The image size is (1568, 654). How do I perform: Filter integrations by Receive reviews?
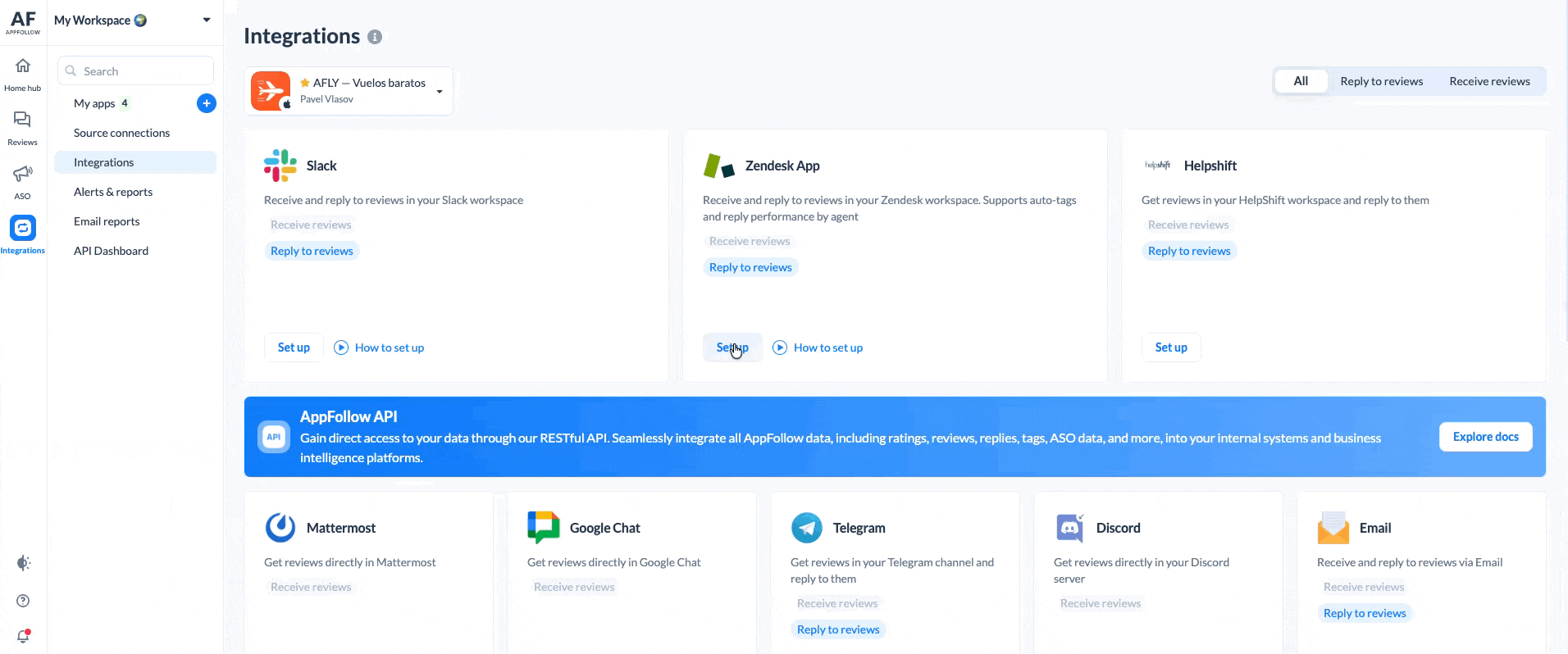point(1489,81)
